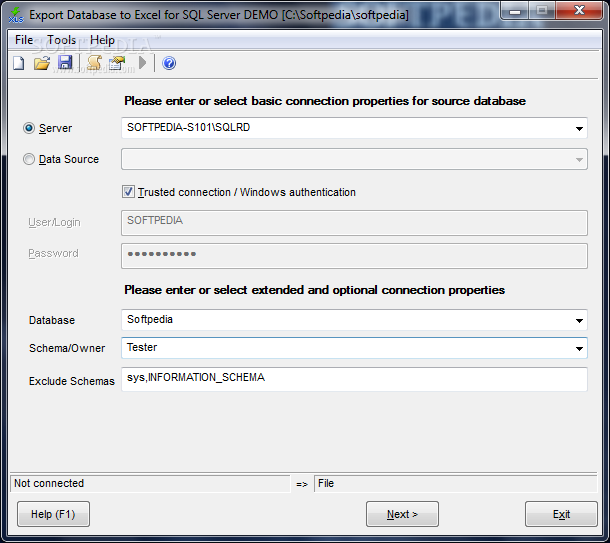The height and width of the screenshot is (543, 610).
Task: Select the Data Source radio button
Action: point(29,159)
